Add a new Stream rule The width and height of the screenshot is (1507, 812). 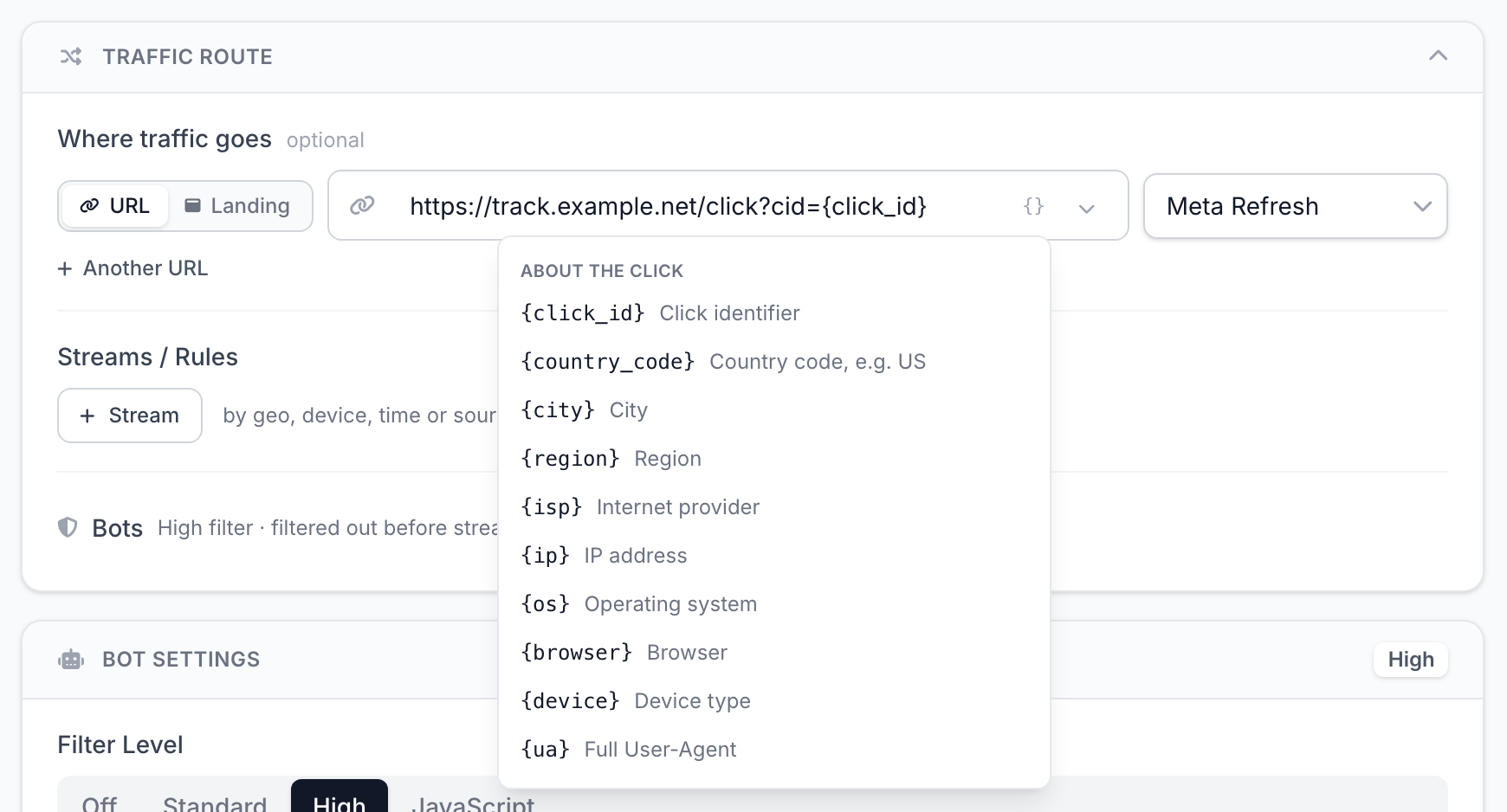click(130, 416)
